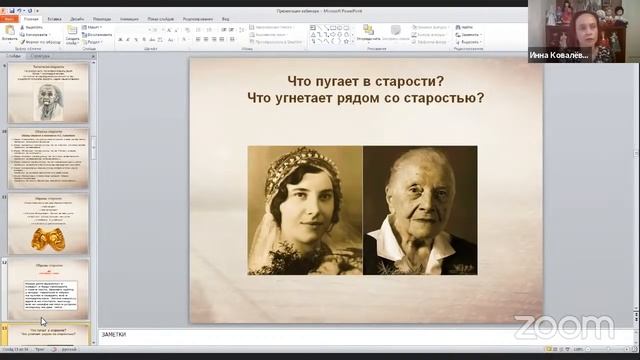Replace text with Заменить

tap(469, 35)
